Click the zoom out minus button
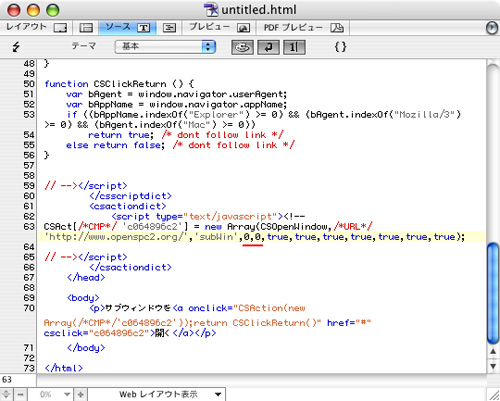 [20, 394]
